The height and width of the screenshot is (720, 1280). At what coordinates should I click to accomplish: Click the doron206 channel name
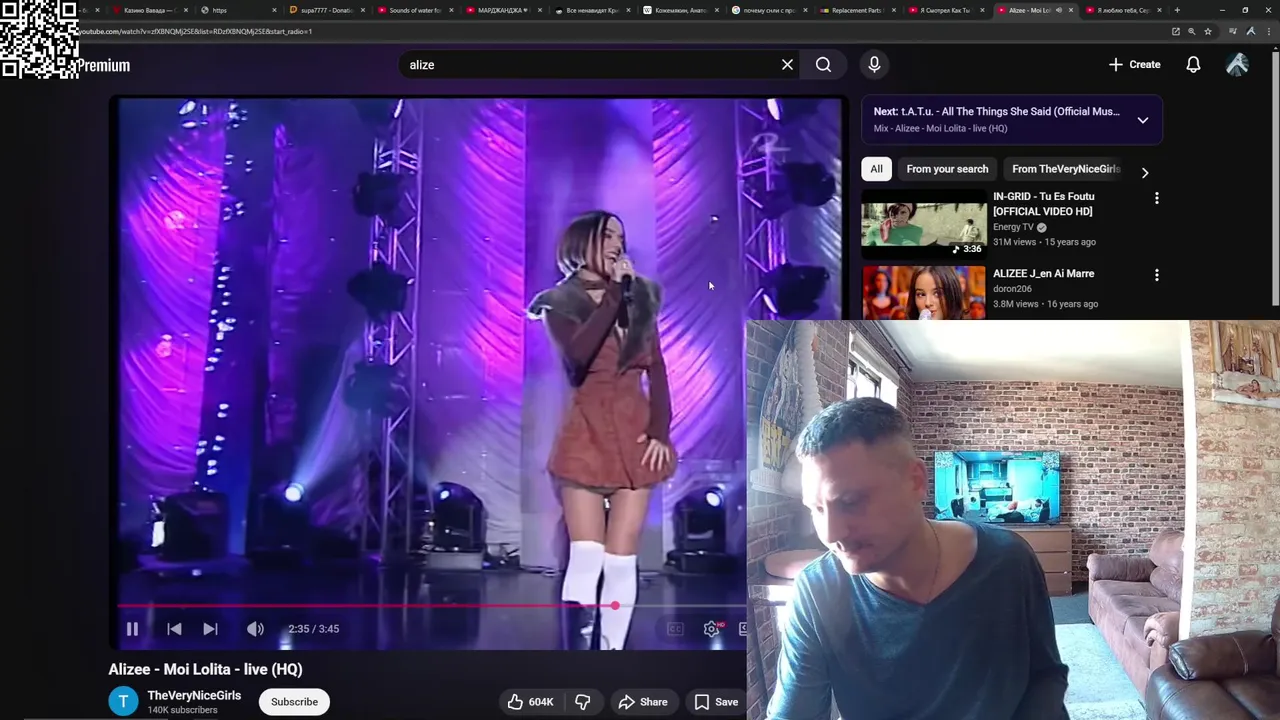[x=1012, y=289]
